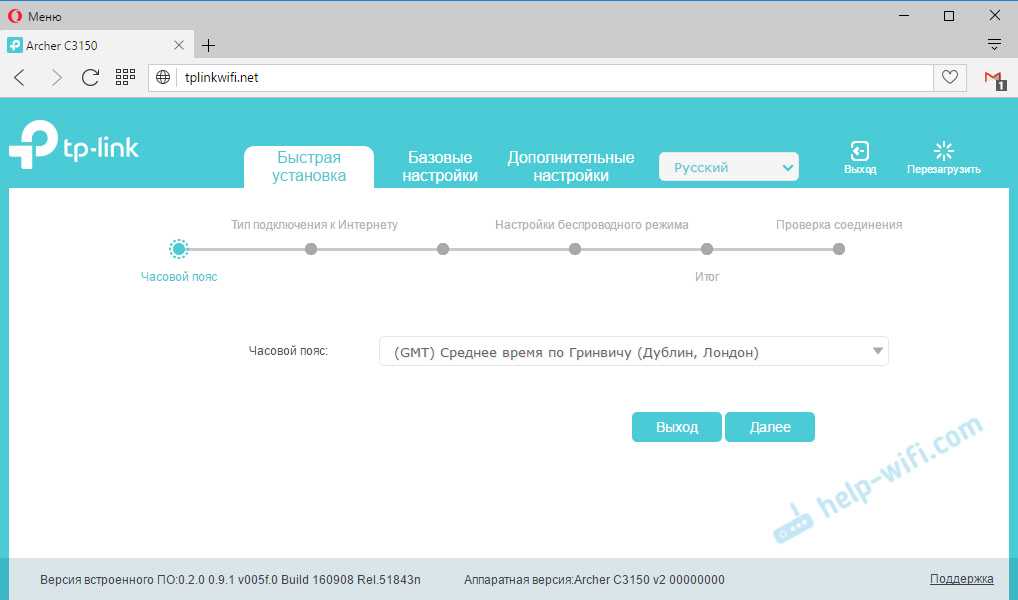Open the tab menu icon
Image resolution: width=1018 pixels, height=600 pixels.
click(x=994, y=45)
